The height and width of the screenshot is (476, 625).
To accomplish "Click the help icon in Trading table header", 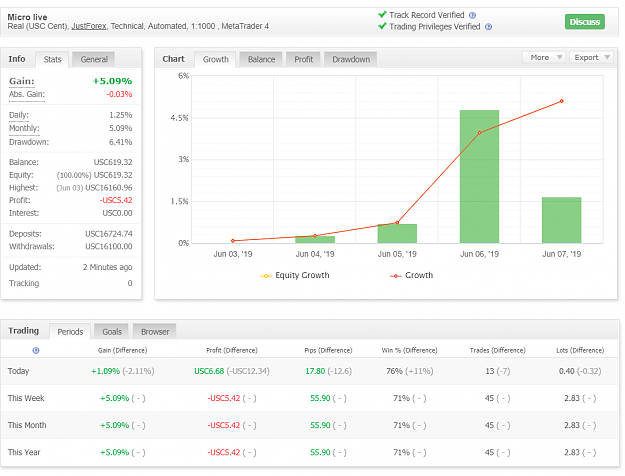I will tap(36, 350).
